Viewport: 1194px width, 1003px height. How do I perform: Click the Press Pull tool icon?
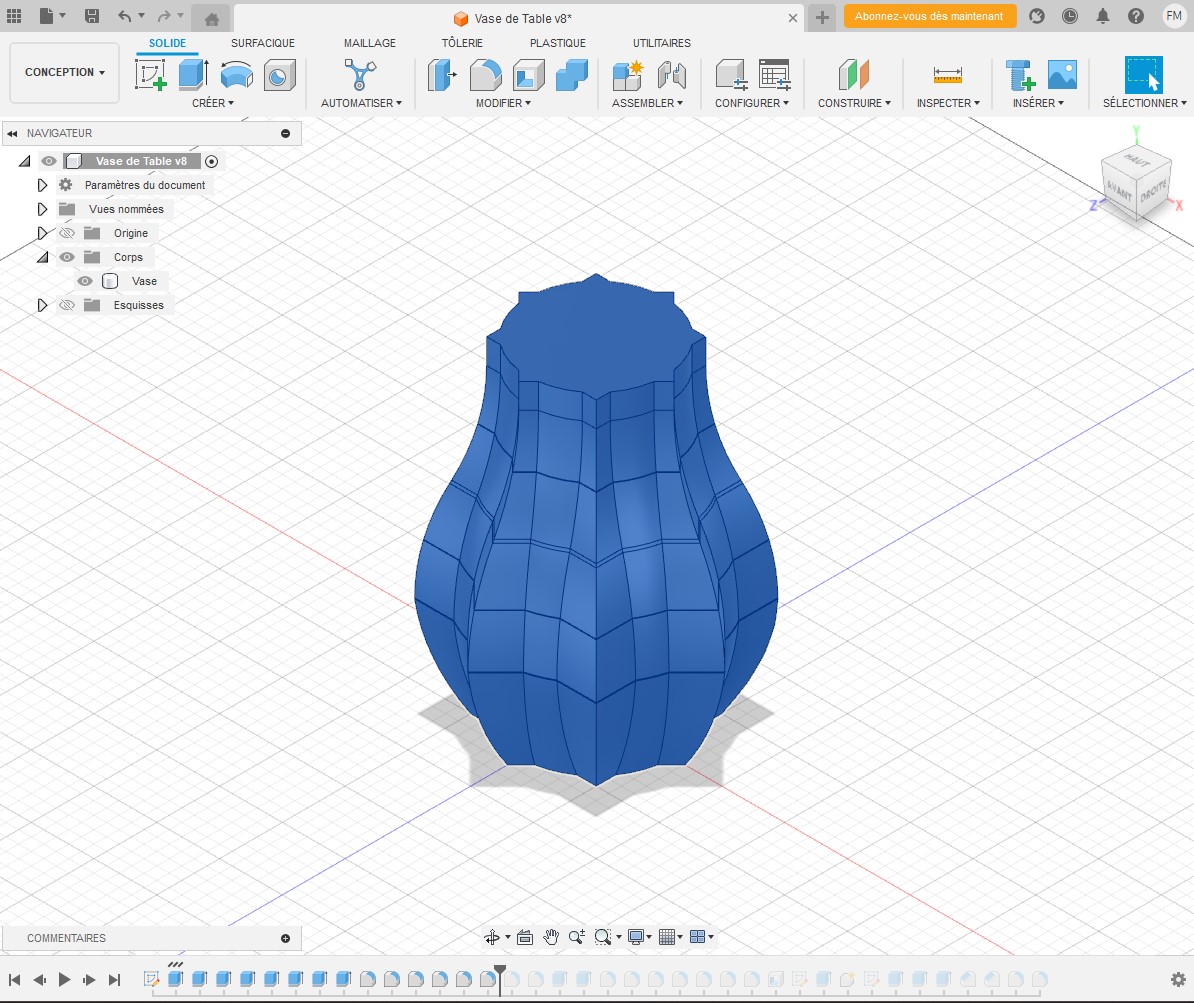[442, 75]
